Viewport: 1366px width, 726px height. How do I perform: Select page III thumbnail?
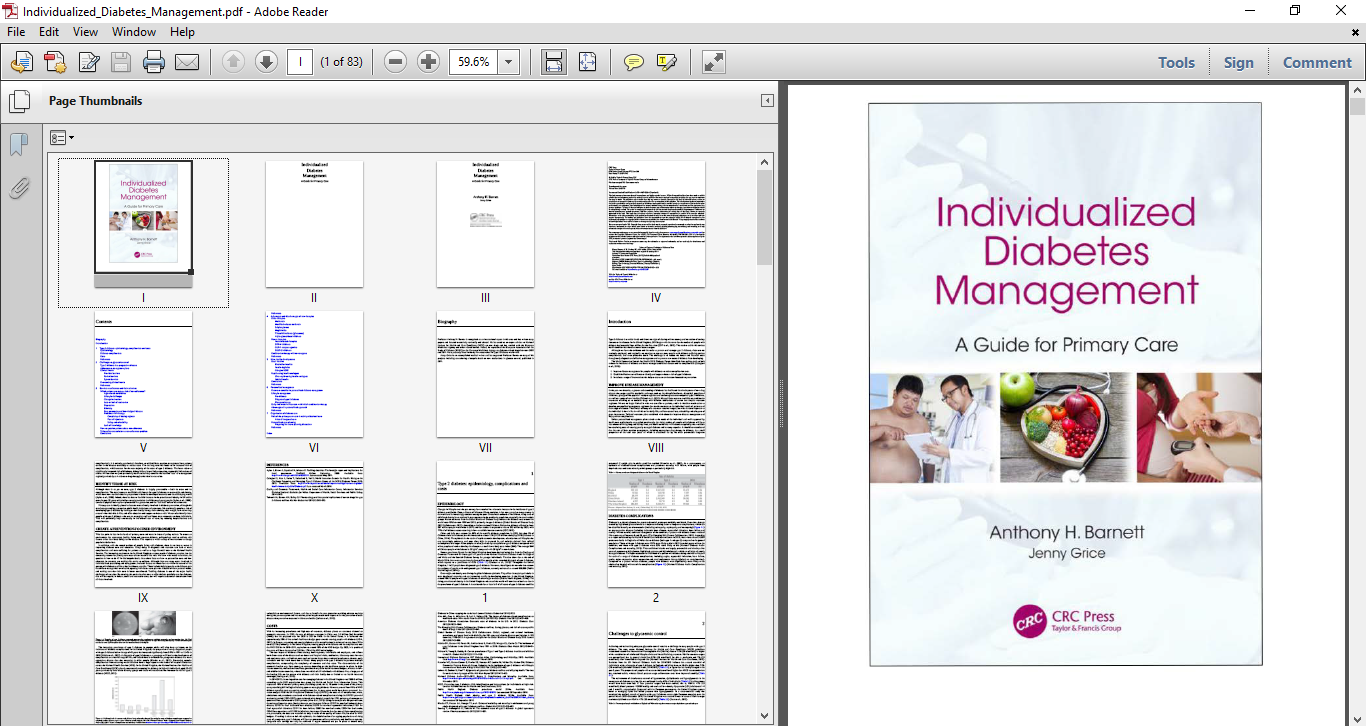click(485, 224)
